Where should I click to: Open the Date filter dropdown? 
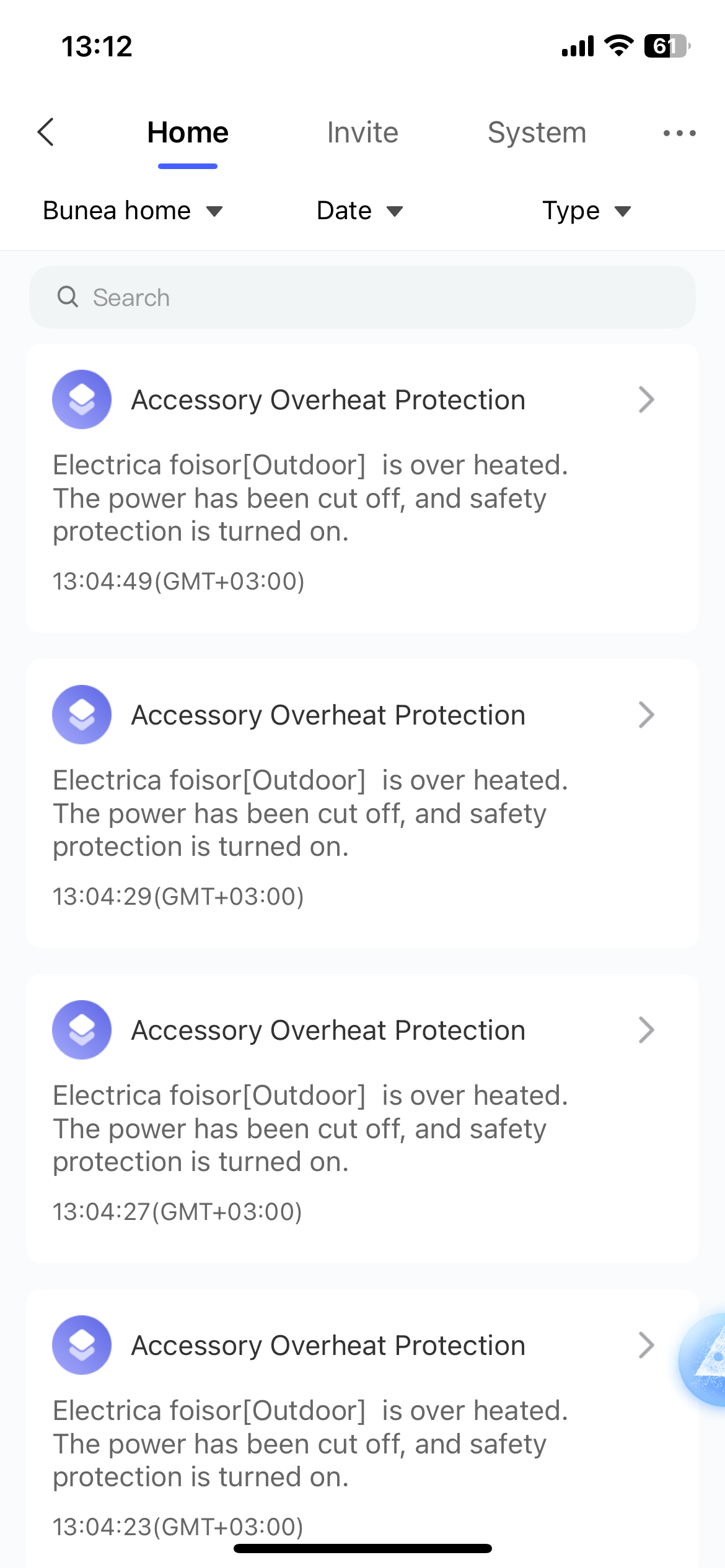tap(359, 211)
